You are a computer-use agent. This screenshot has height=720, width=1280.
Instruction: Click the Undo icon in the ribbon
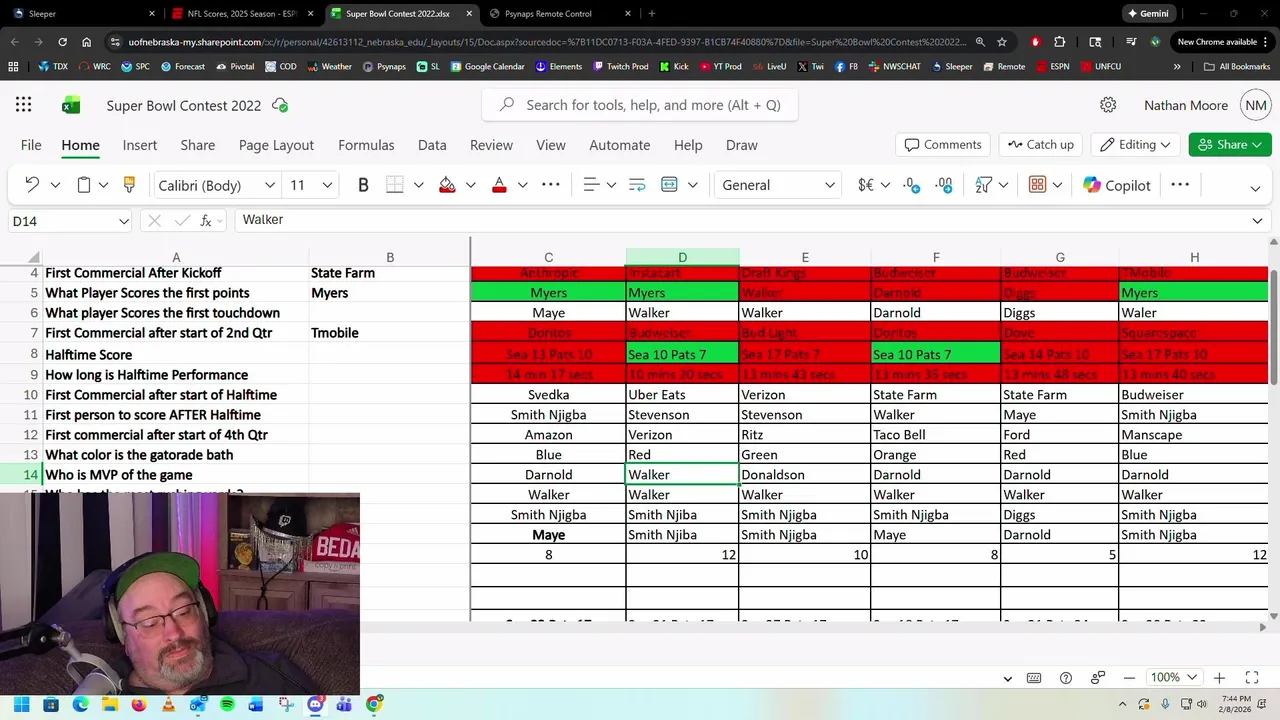32,185
